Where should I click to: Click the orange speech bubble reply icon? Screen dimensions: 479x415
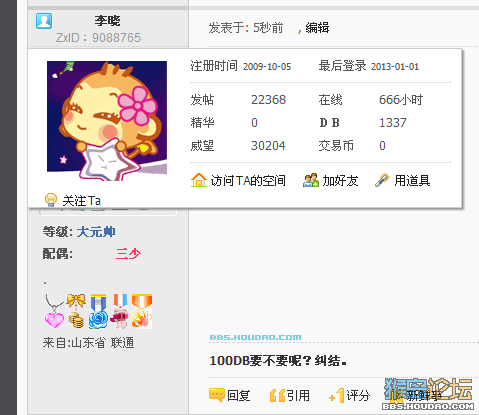point(217,395)
